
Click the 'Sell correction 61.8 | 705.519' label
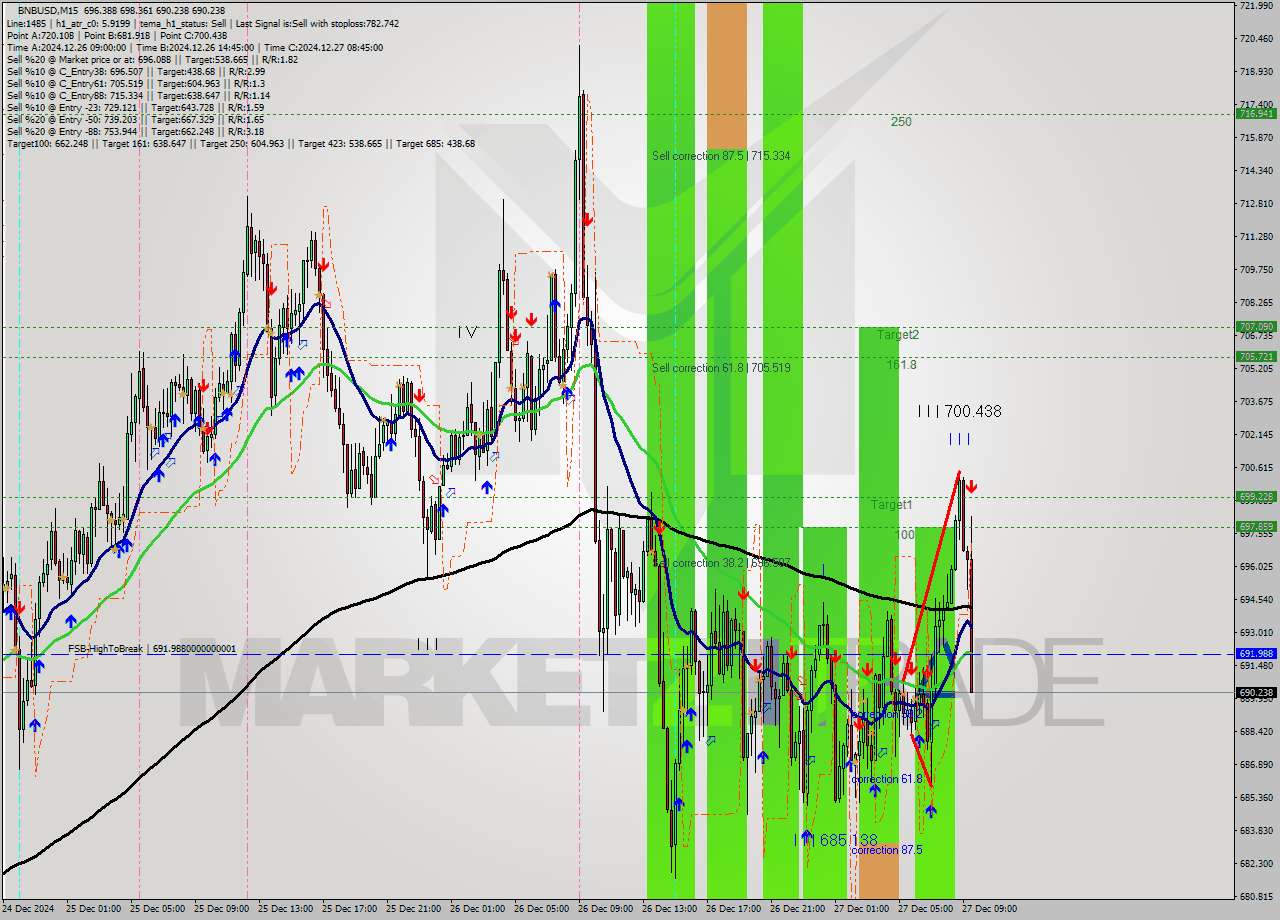[x=721, y=368]
